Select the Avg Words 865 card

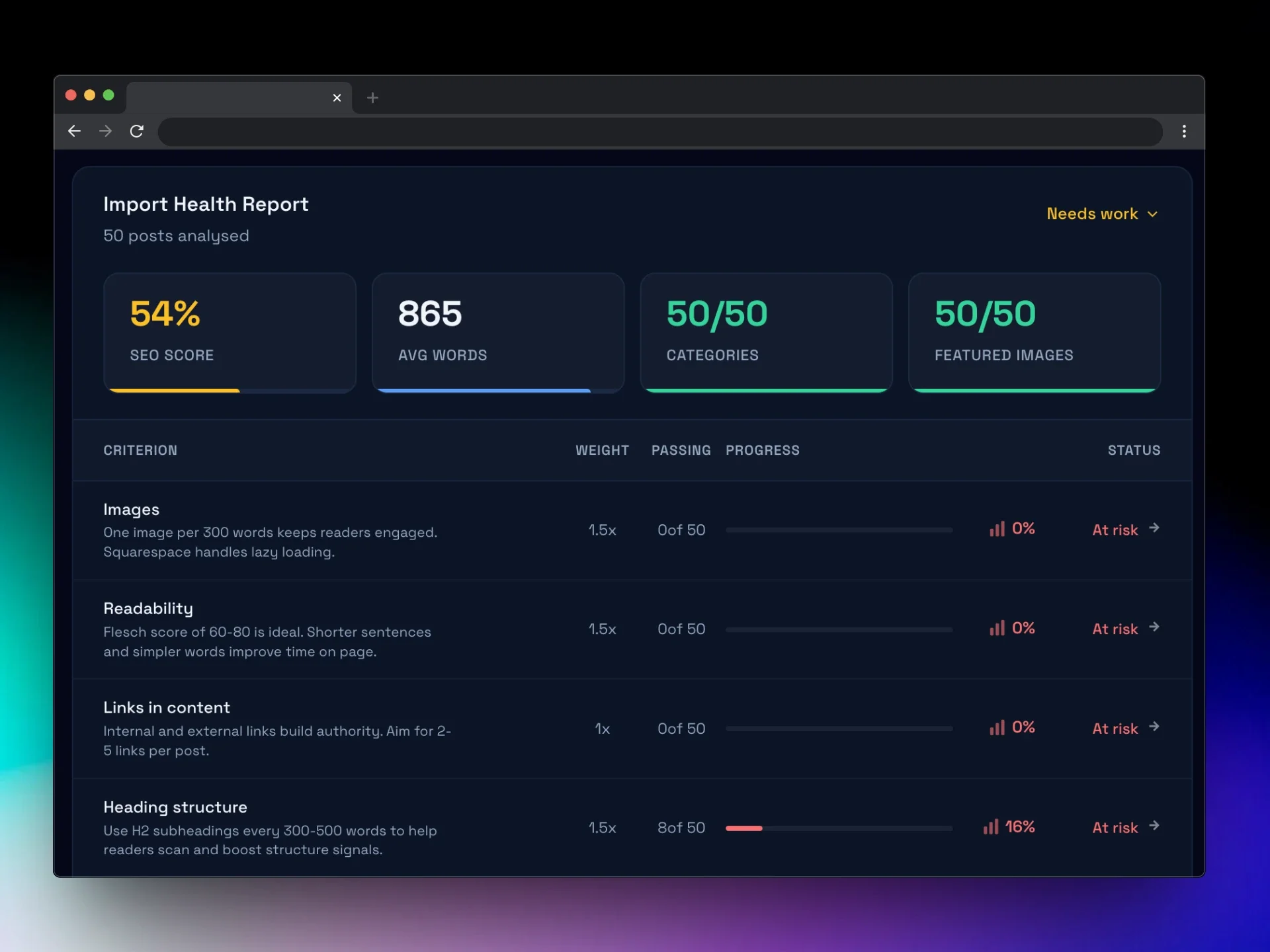click(x=497, y=332)
